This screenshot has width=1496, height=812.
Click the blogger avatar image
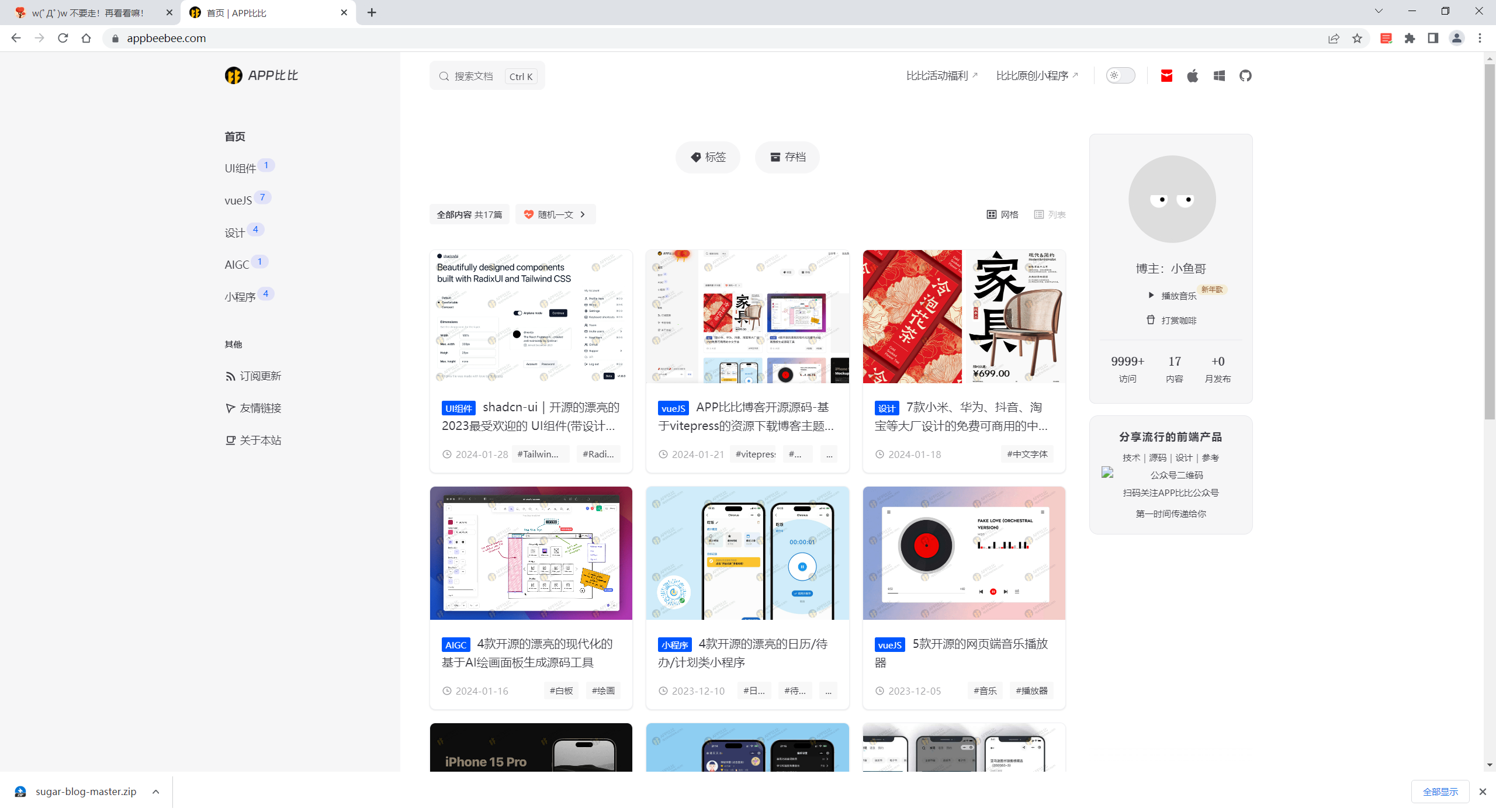1172,199
